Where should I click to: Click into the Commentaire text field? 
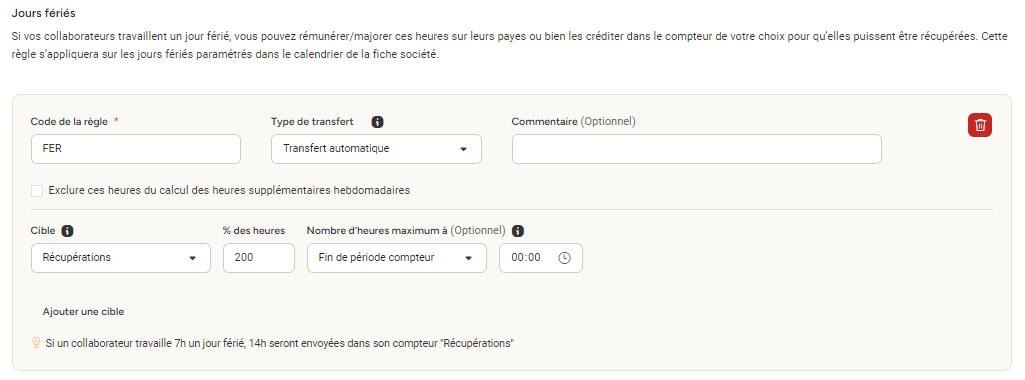tap(697, 148)
